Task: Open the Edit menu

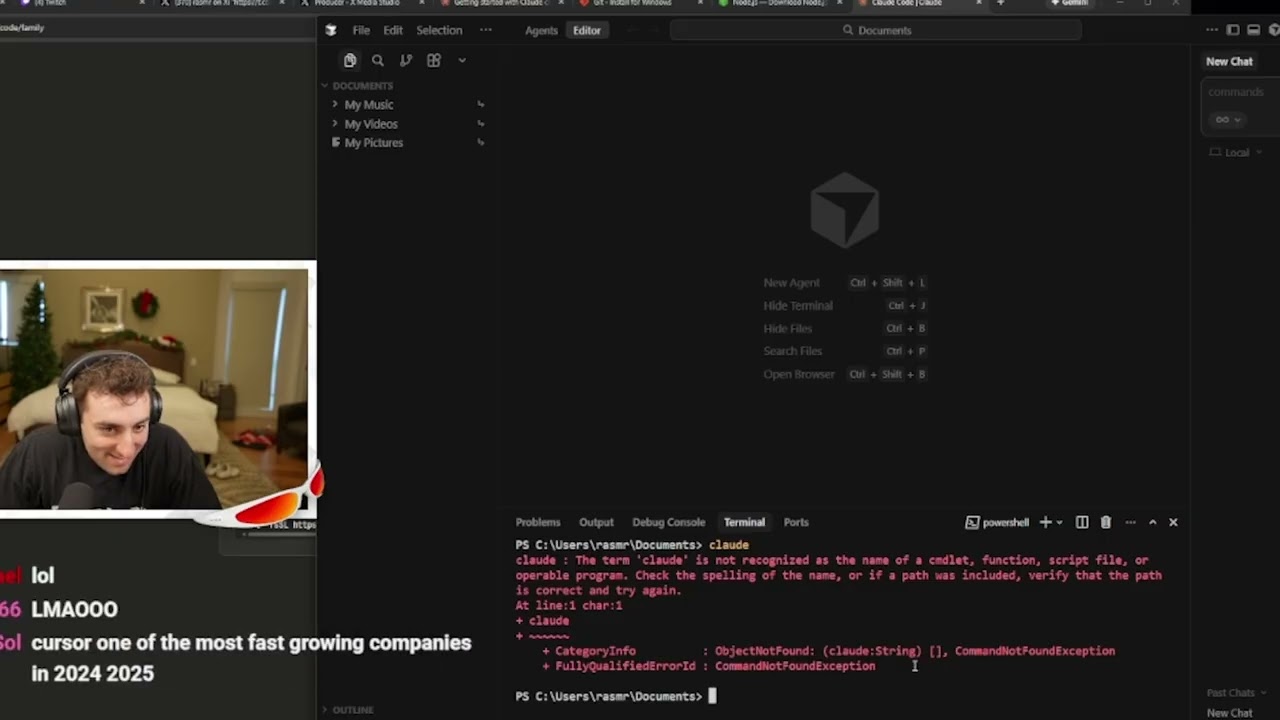Action: [393, 30]
